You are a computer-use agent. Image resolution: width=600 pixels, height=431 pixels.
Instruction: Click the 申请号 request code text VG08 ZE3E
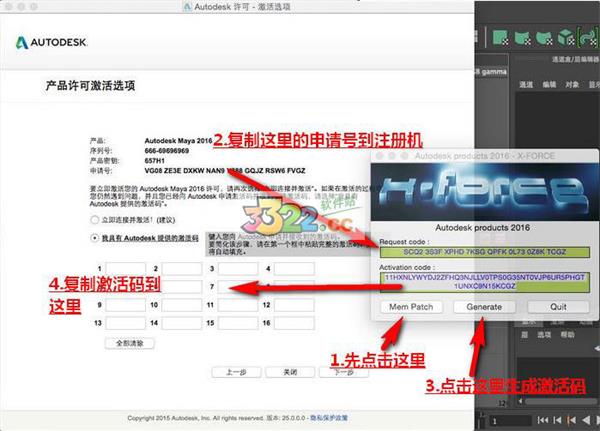pos(225,171)
